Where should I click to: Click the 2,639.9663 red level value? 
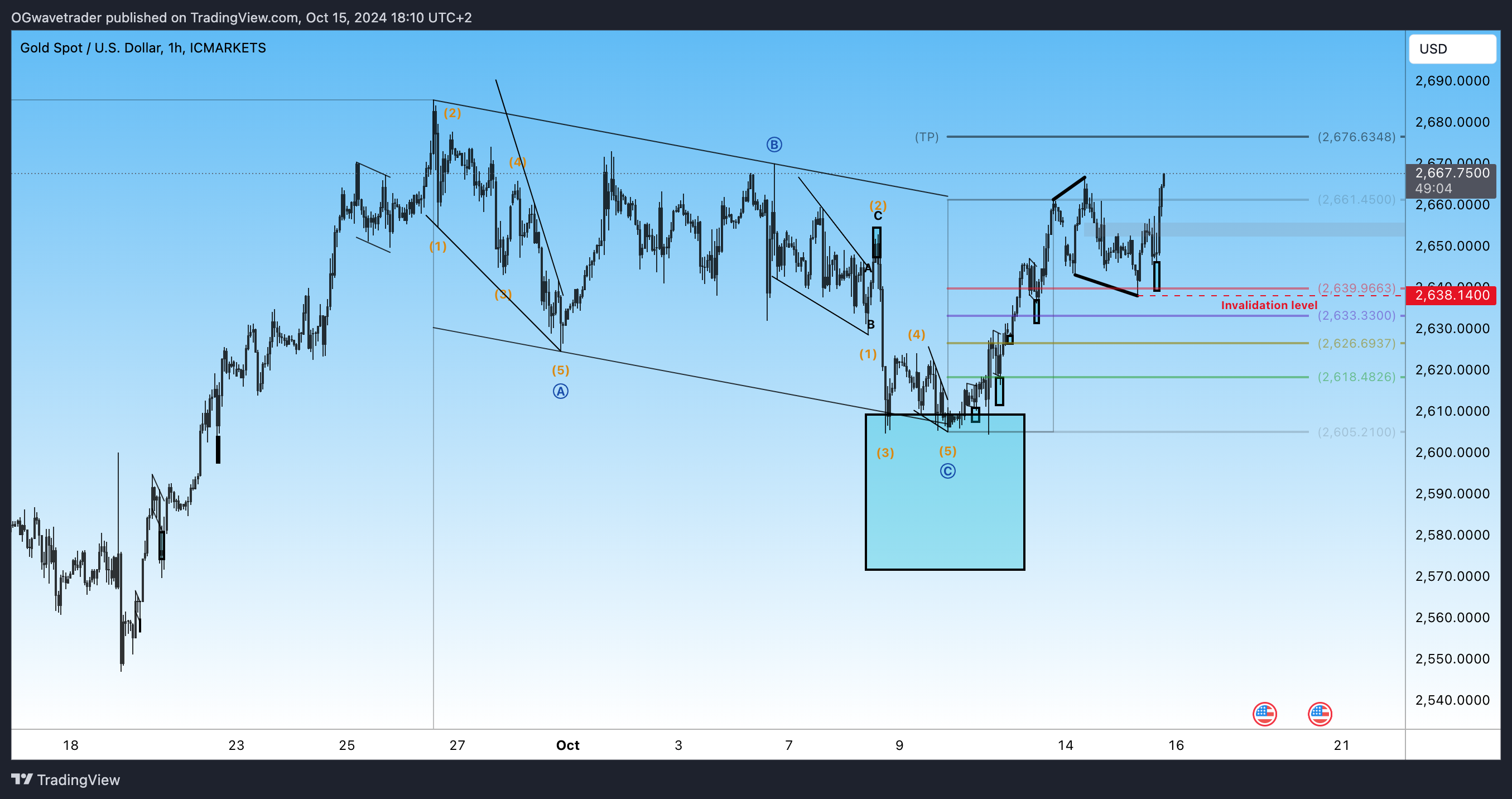[x=1356, y=288]
